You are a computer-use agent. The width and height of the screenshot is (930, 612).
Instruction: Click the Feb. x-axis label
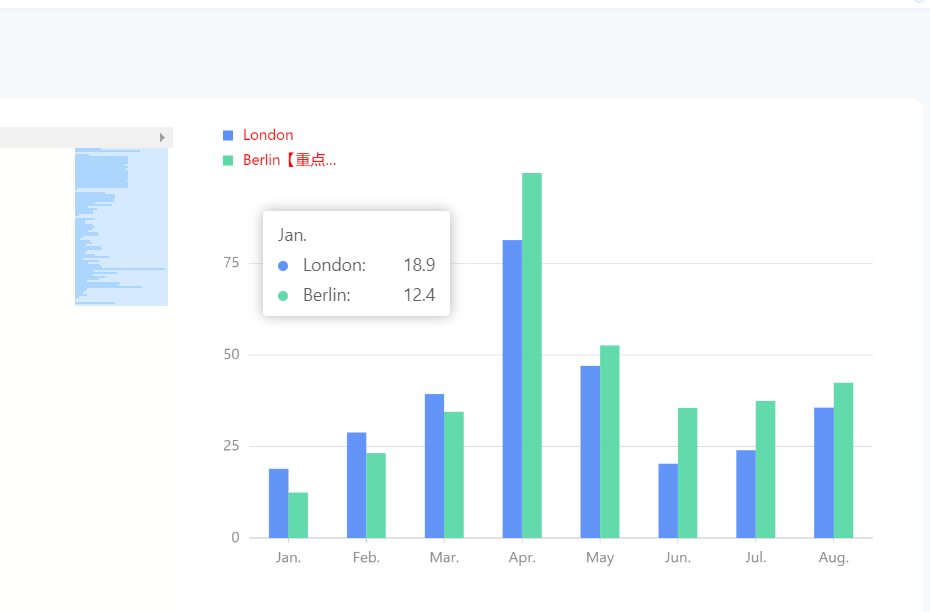pyautogui.click(x=366, y=557)
